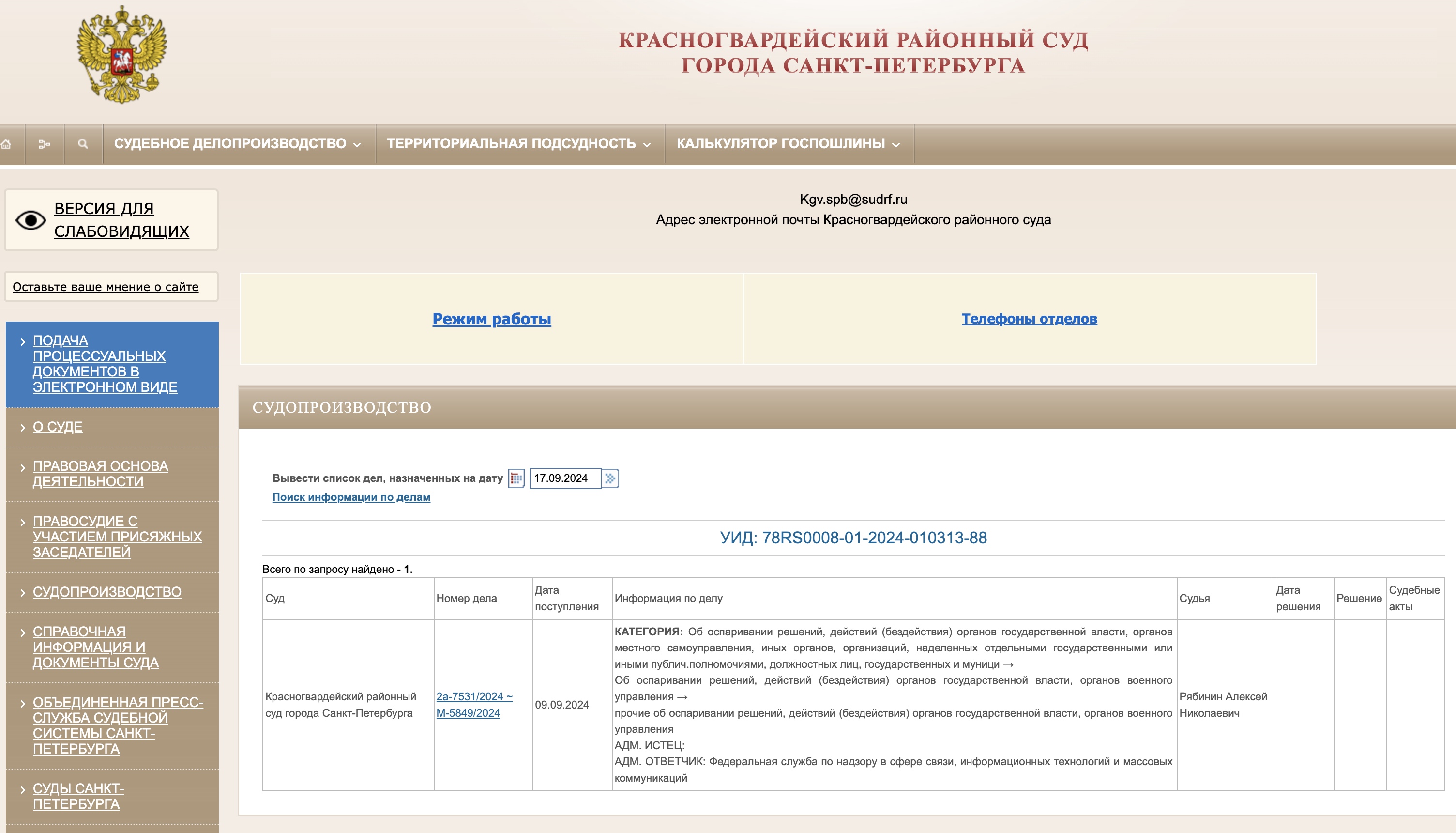This screenshot has width=1456, height=833.
Task: Open the sitemap icon in navigation bar
Action: (44, 144)
